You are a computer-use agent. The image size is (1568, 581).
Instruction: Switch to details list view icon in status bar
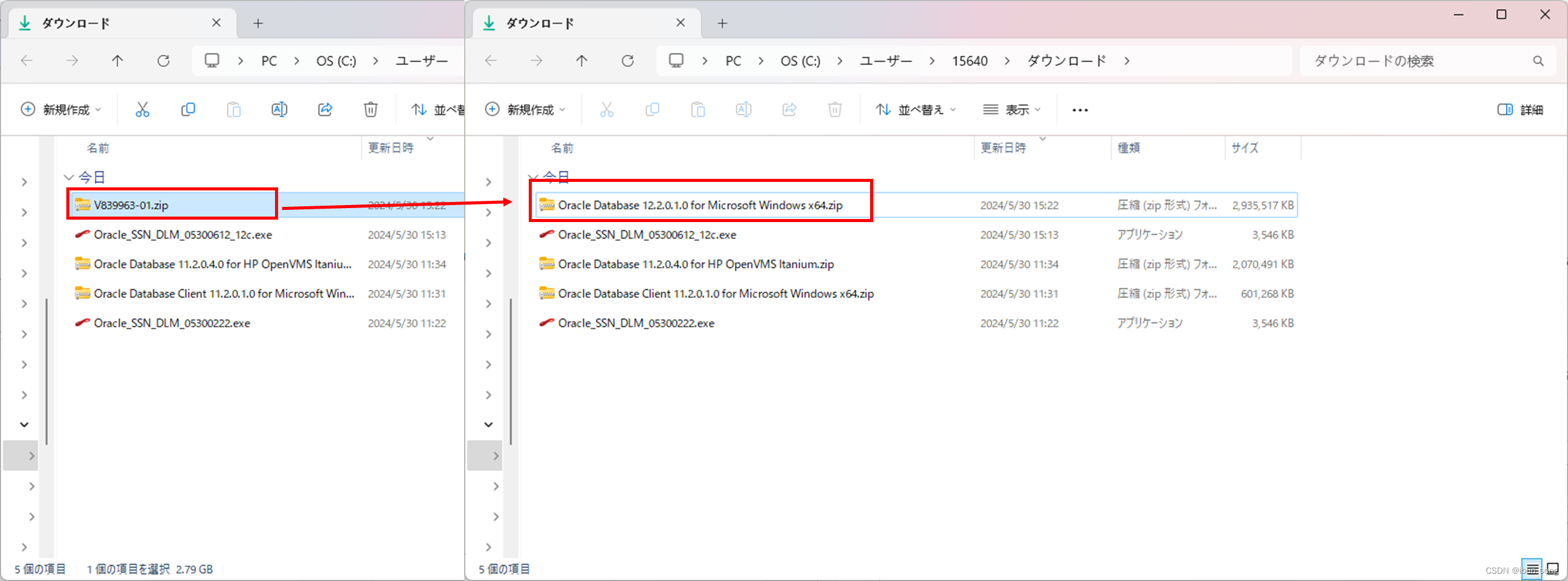[x=1531, y=569]
